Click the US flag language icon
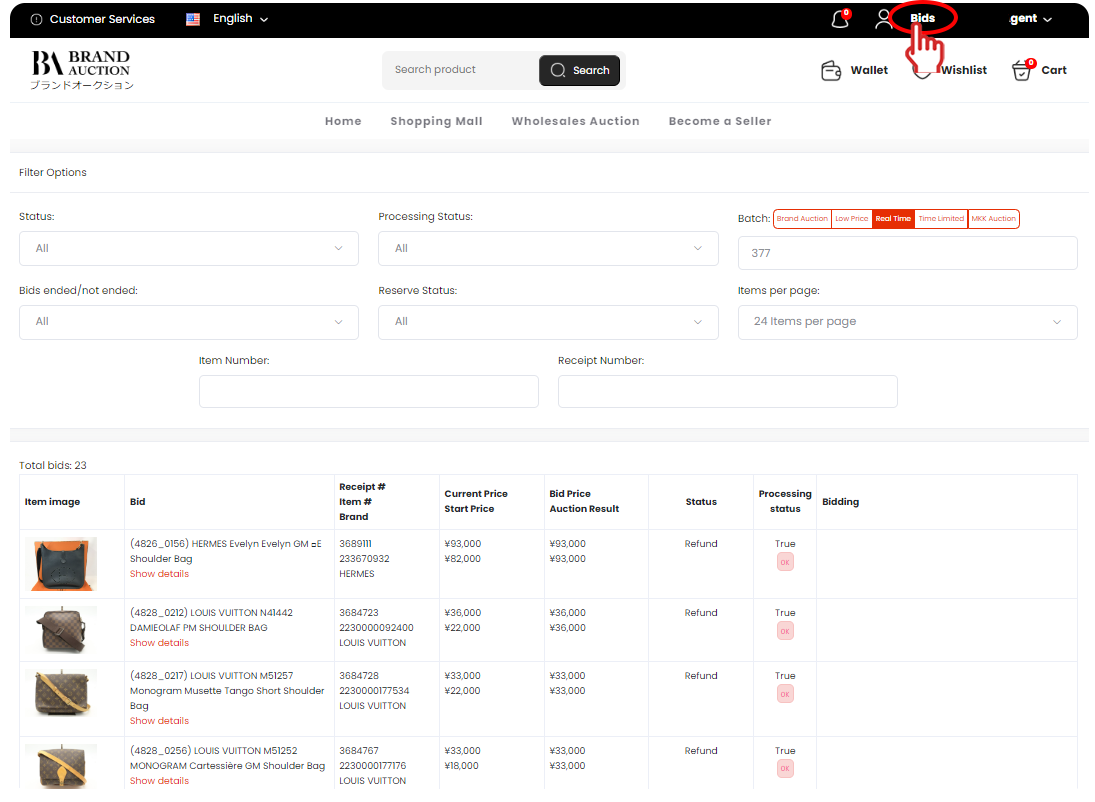This screenshot has width=1095, height=802. click(x=193, y=20)
